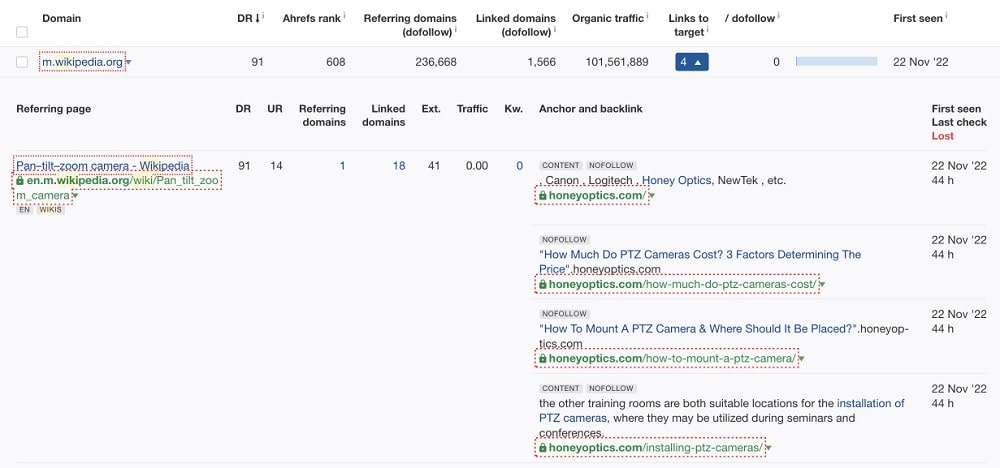Open m.wikipedia.org domain dropdown arrow

coord(128,62)
